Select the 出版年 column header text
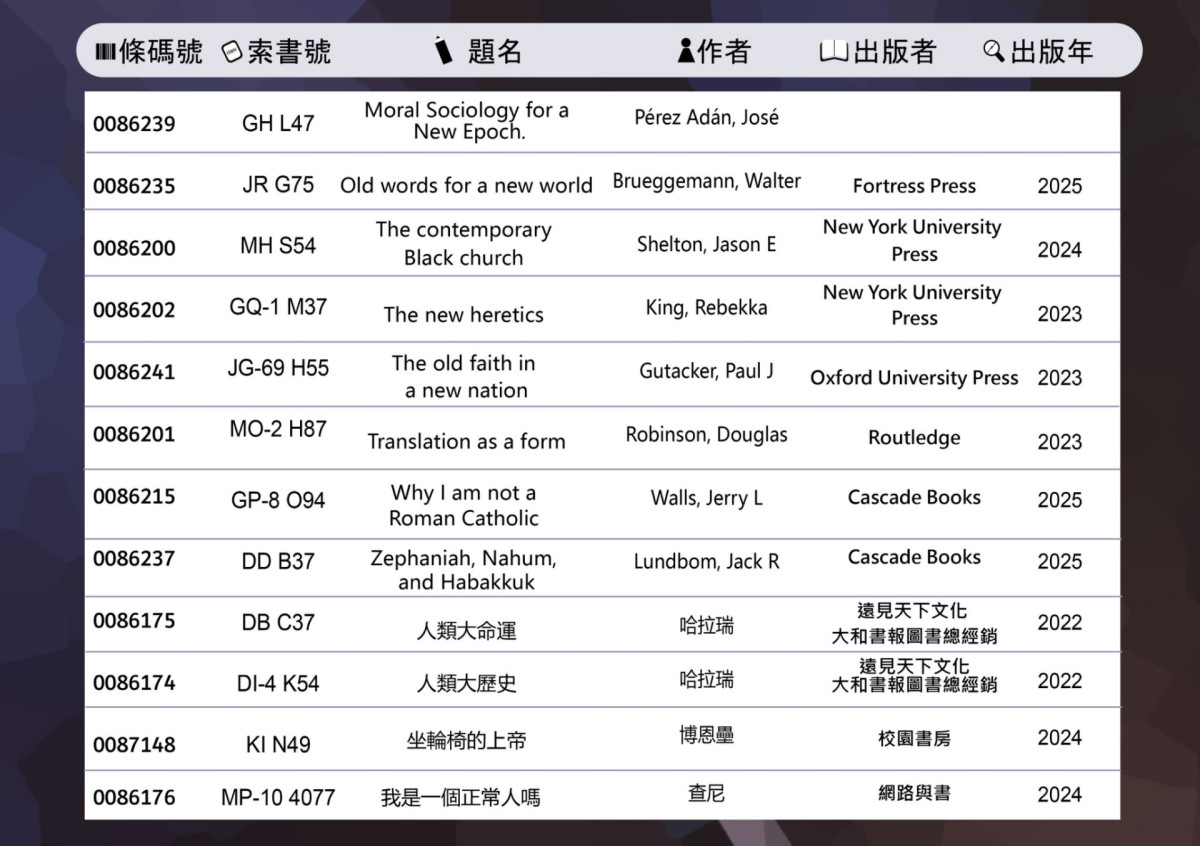 click(1052, 52)
